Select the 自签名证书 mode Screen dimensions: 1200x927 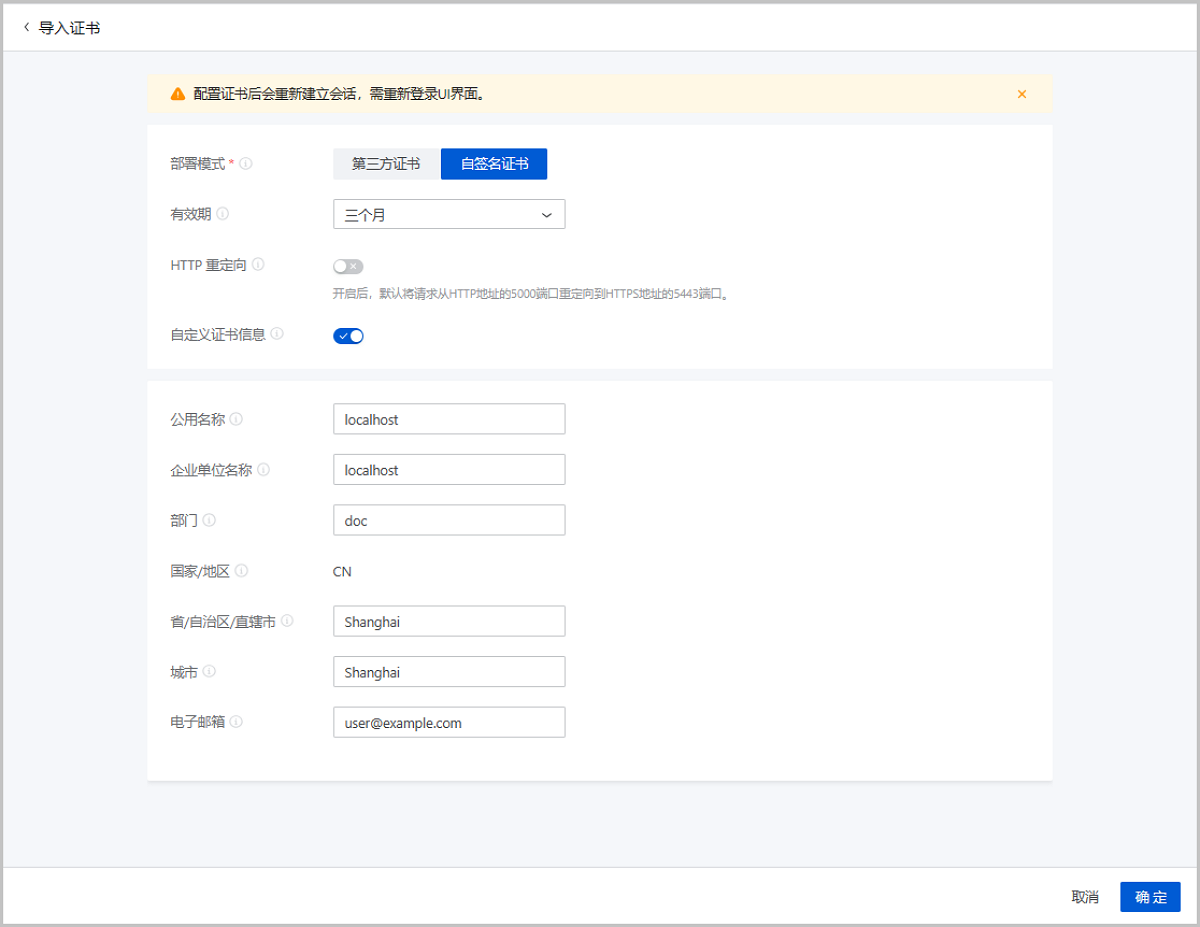(x=494, y=163)
